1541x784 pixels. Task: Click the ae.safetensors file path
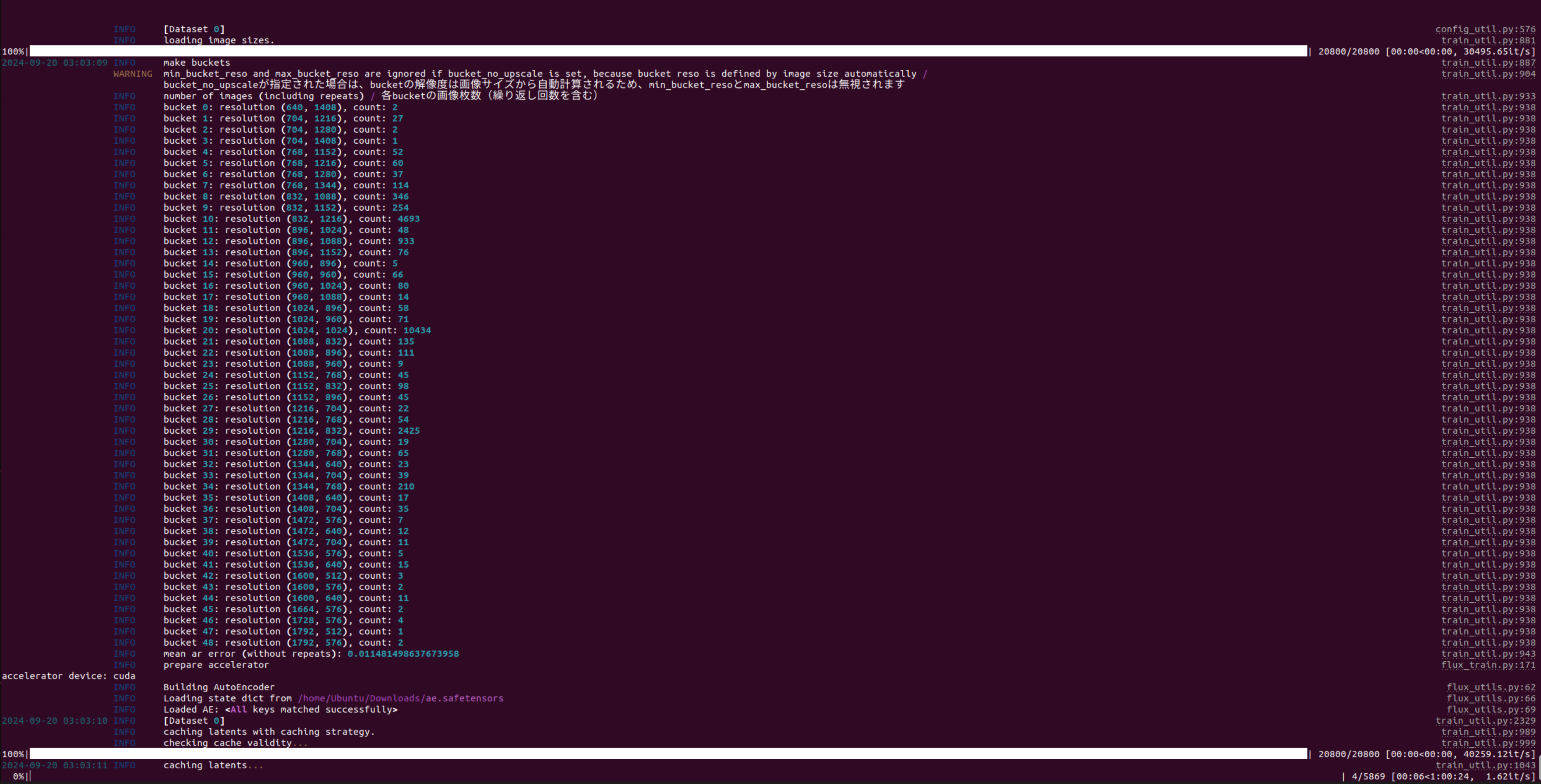pos(400,698)
